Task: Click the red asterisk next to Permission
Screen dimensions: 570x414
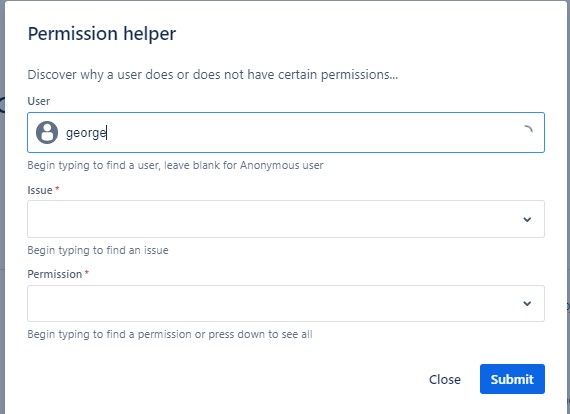Action: 87,272
